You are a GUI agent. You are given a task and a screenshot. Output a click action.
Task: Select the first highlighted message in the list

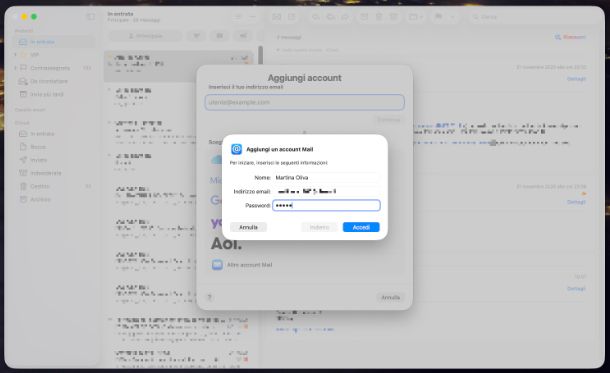pyautogui.click(x=179, y=66)
